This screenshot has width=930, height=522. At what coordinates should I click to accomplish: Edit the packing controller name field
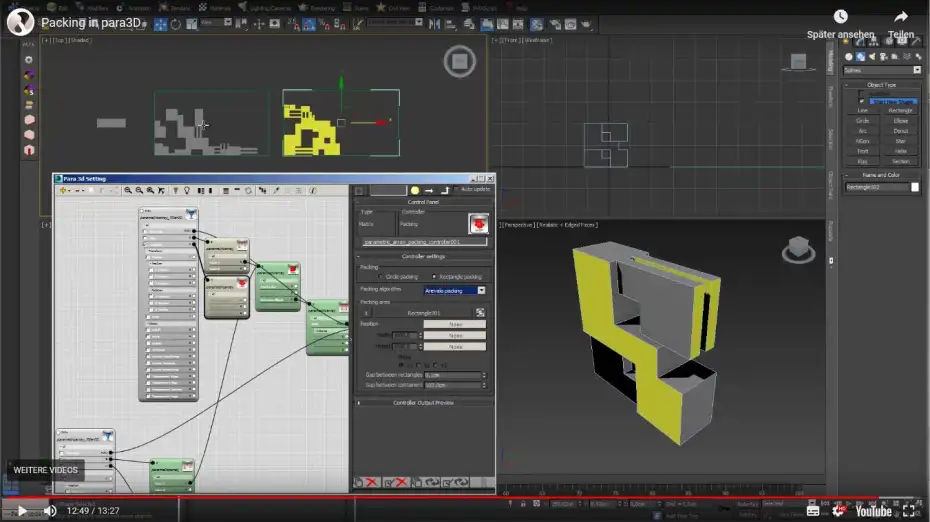pos(423,242)
